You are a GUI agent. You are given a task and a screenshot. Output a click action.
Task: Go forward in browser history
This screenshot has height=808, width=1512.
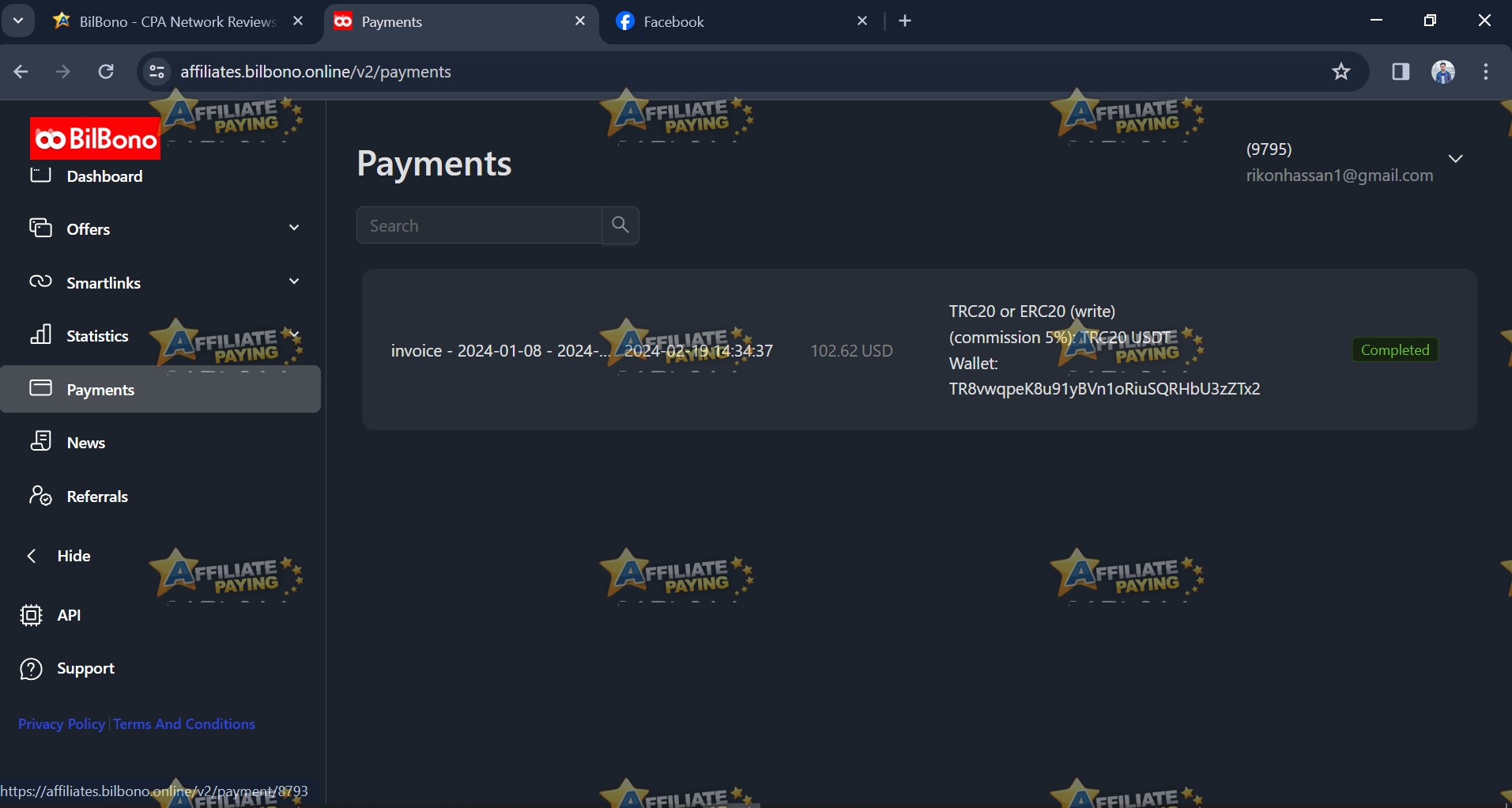tap(63, 72)
